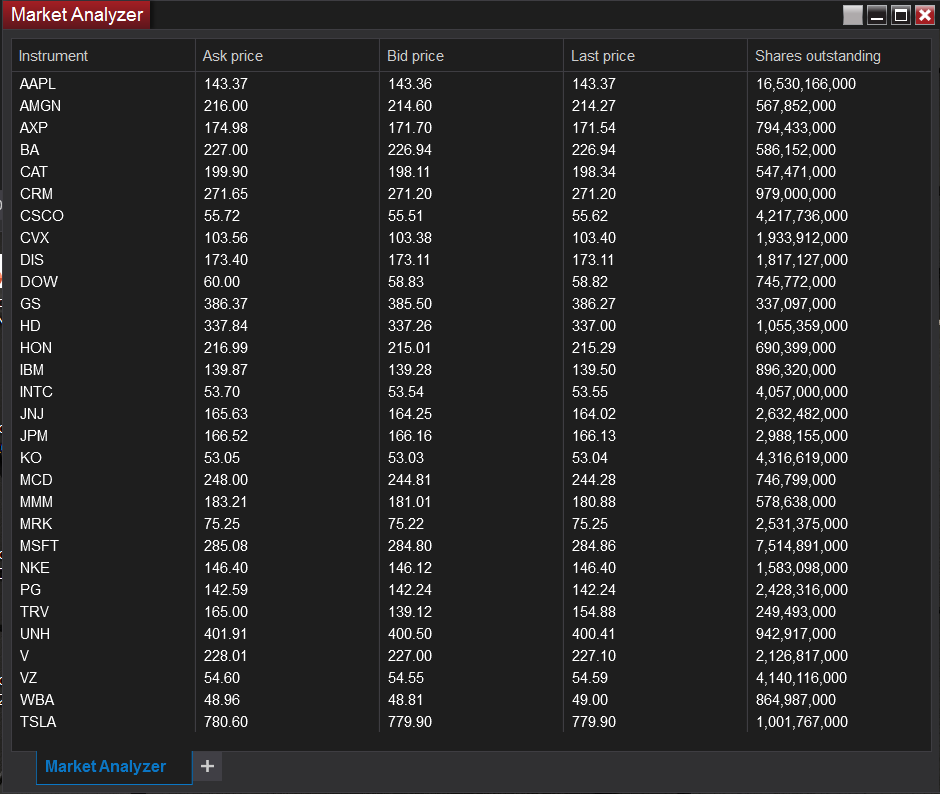Sort by Bid price column header
The width and height of the screenshot is (940, 794).
471,56
